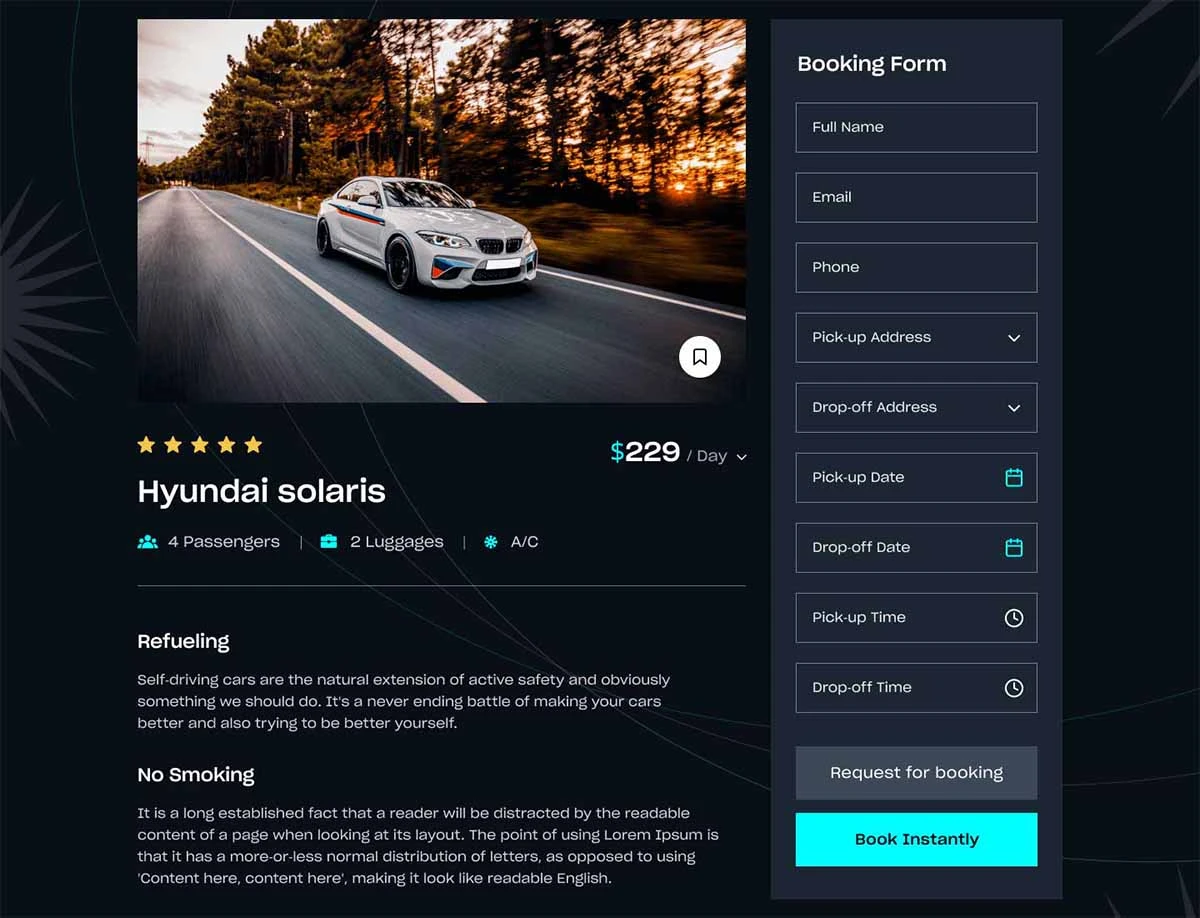Expand the Drop-off Address dropdown
This screenshot has width=1200, height=918.
coord(916,408)
